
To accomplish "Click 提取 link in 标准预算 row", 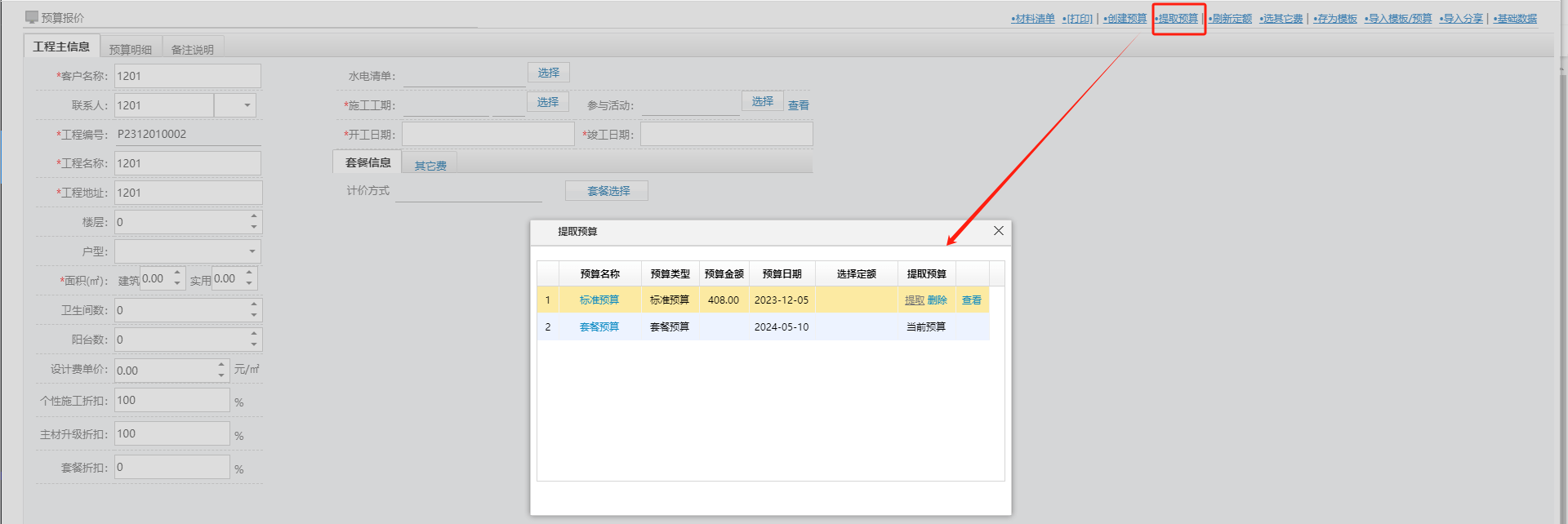I will [914, 300].
